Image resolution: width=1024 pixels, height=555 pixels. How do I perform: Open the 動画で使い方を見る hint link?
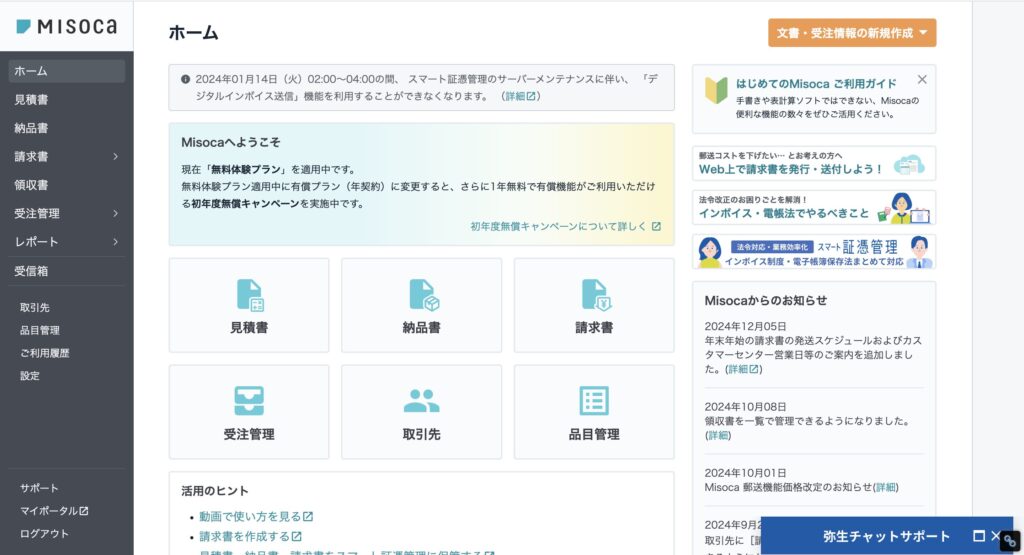[x=256, y=516]
